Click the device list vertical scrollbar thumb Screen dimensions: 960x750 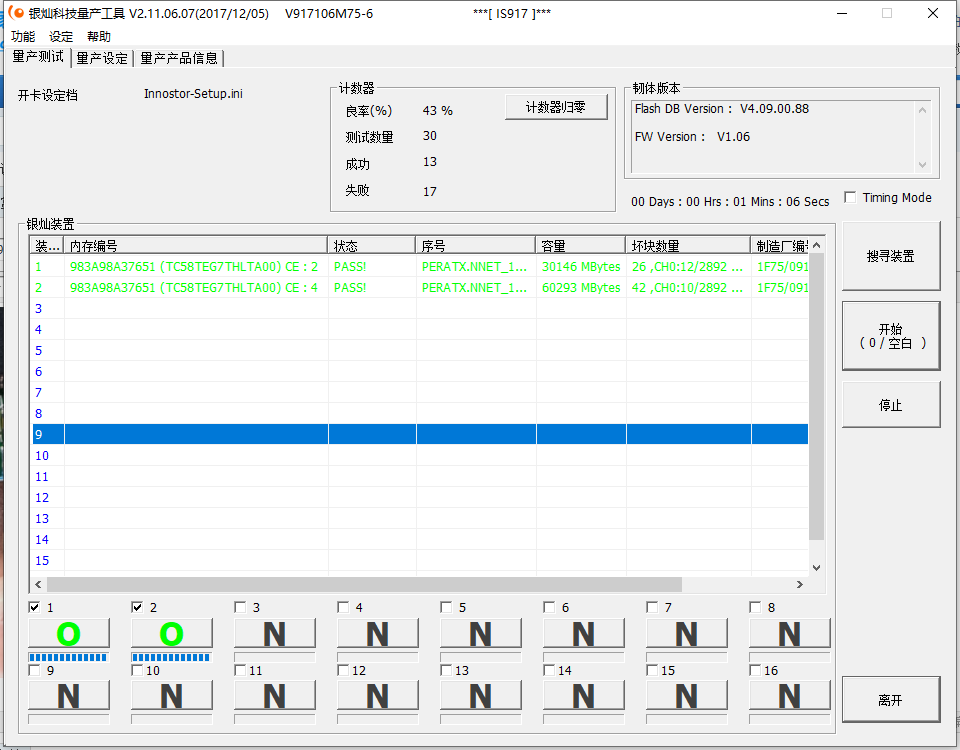[x=816, y=396]
